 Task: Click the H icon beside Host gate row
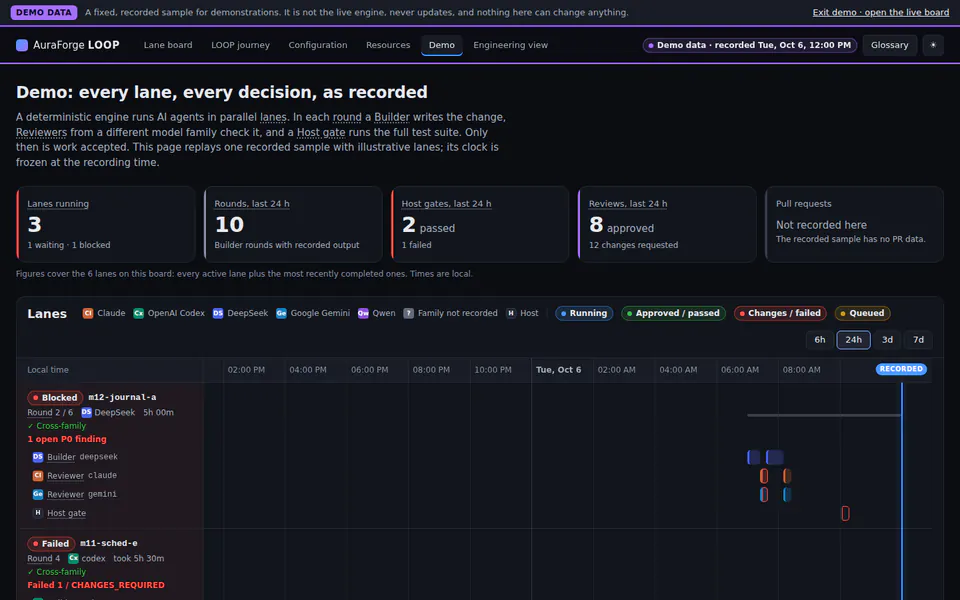coord(38,513)
